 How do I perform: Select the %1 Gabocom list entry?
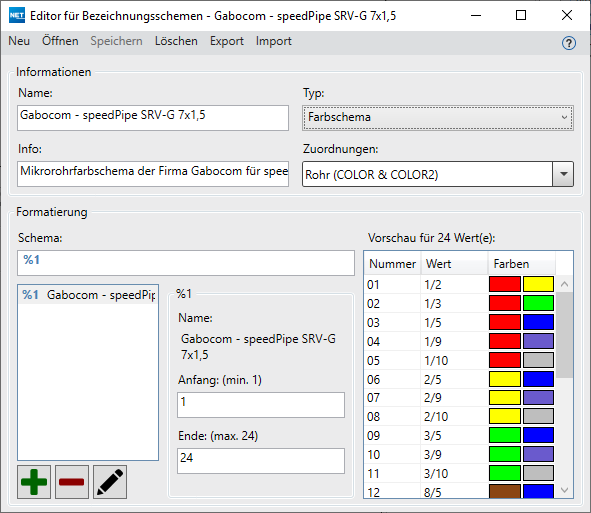click(x=88, y=295)
